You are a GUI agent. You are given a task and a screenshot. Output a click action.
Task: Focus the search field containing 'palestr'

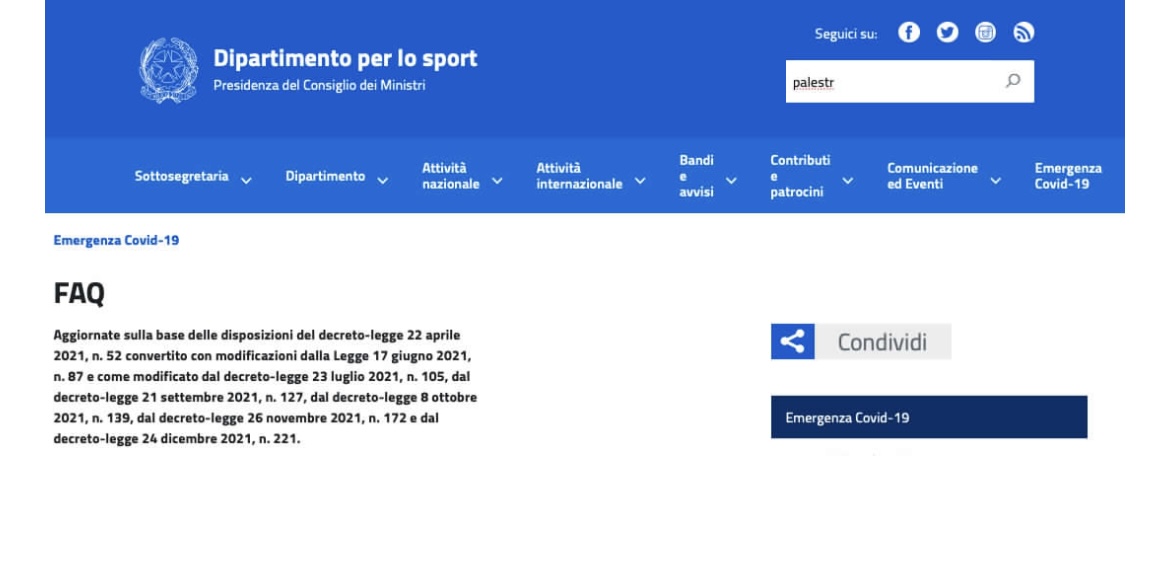point(890,83)
